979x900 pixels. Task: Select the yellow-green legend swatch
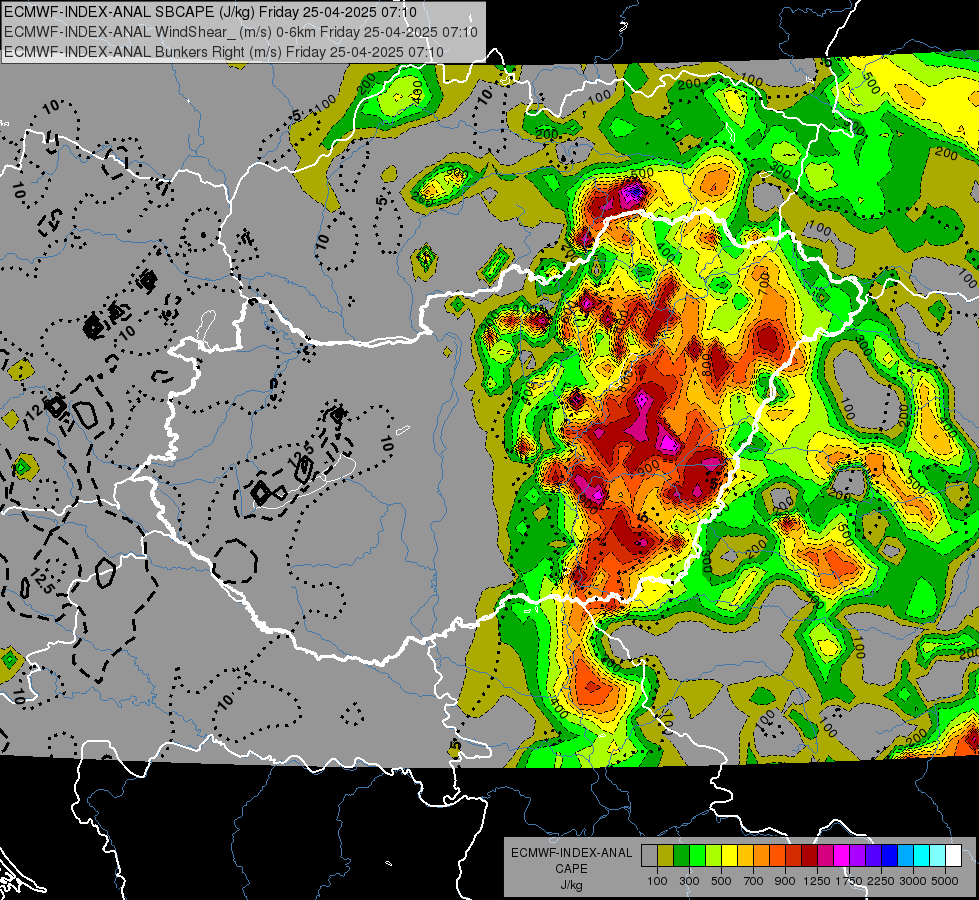714,855
